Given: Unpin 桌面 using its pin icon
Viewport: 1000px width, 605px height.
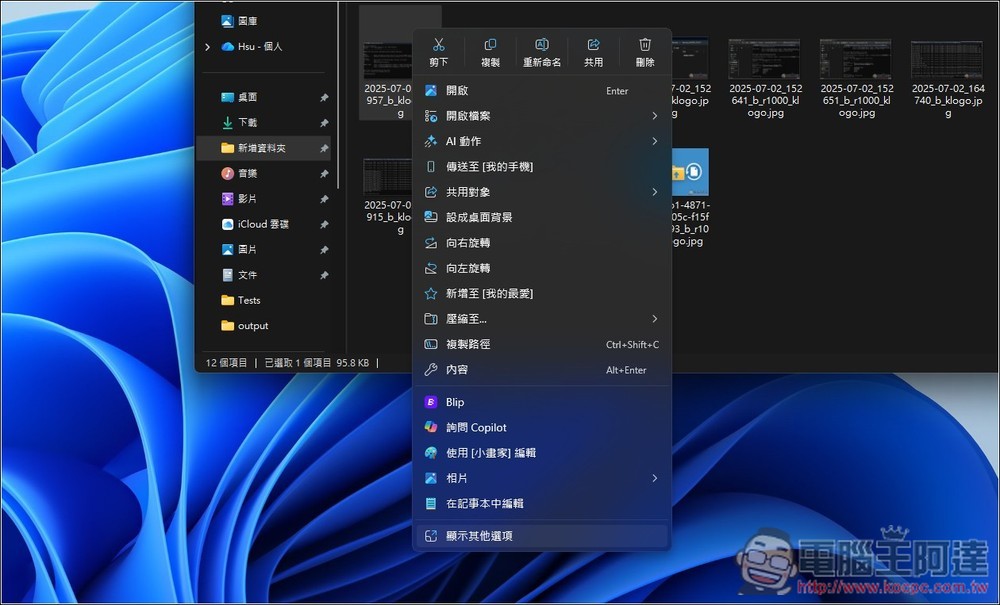Looking at the screenshot, I should 324,98.
